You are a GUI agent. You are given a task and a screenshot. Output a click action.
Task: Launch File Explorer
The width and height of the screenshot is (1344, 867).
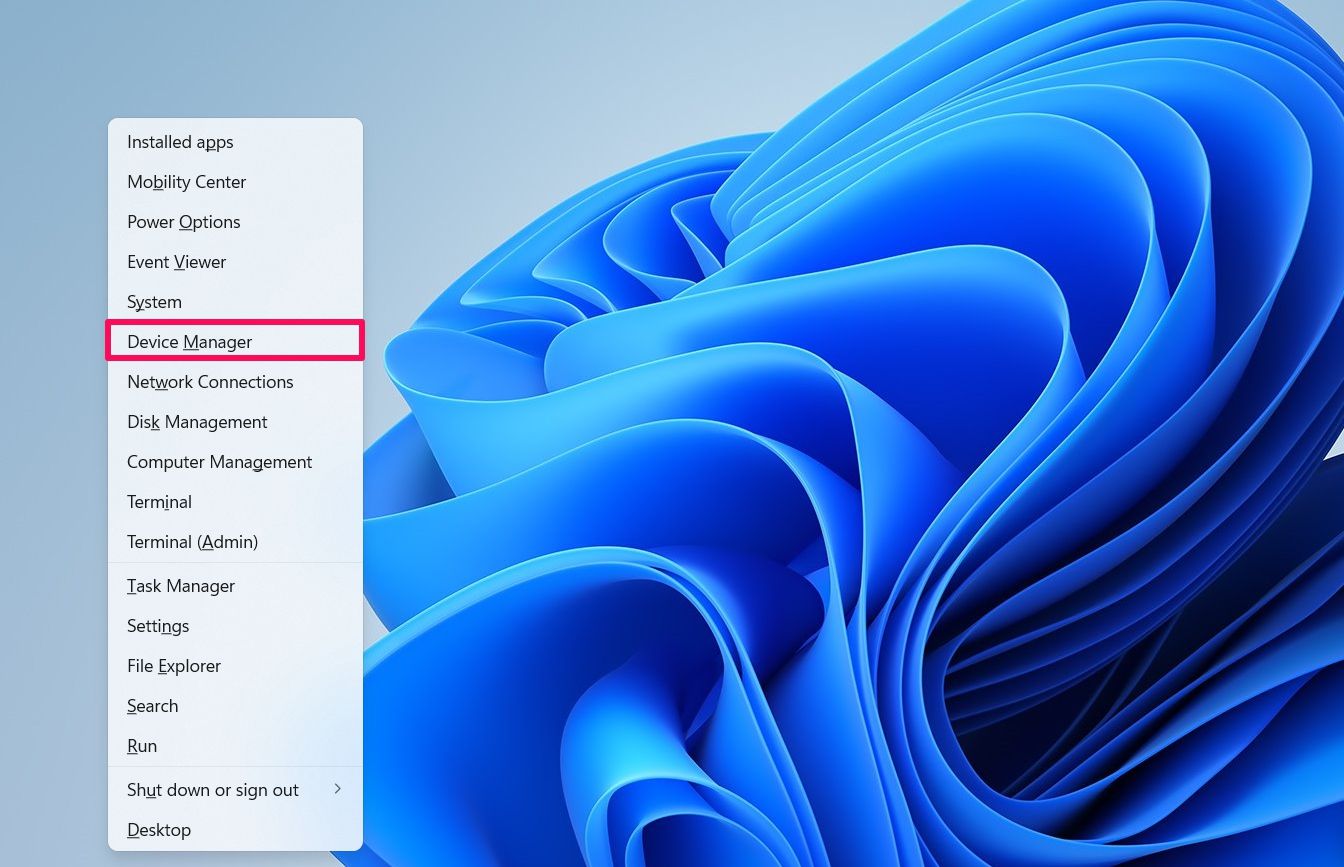173,665
